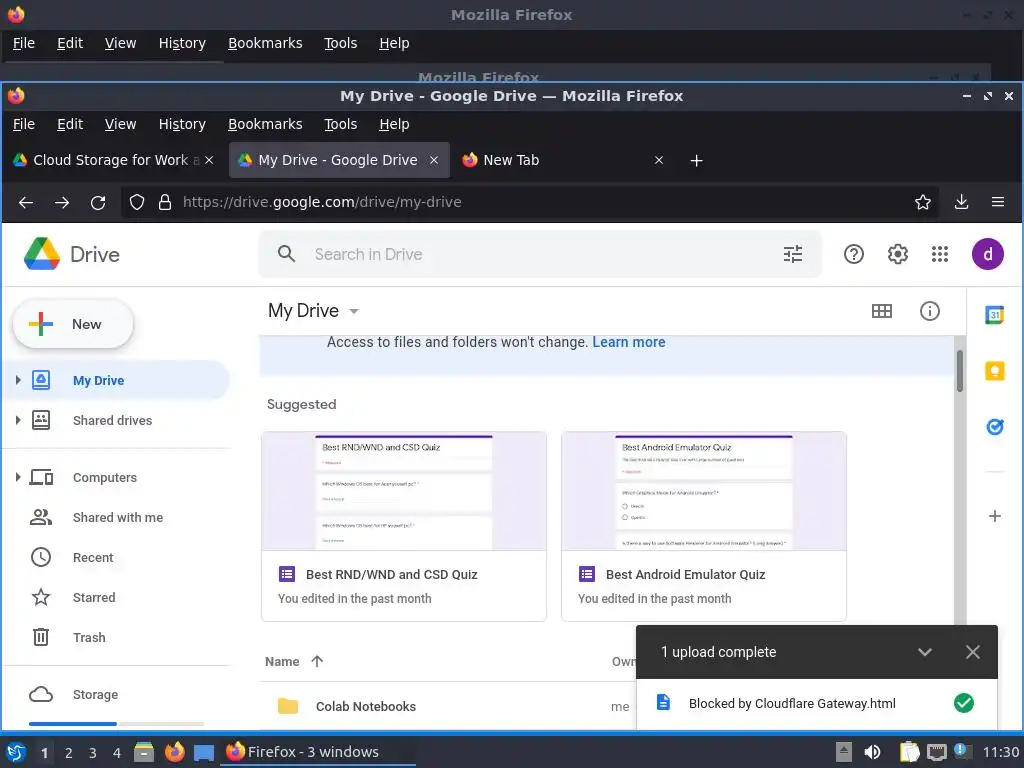Image resolution: width=1024 pixels, height=768 pixels.
Task: Click the URL address bar
Action: (x=530, y=202)
